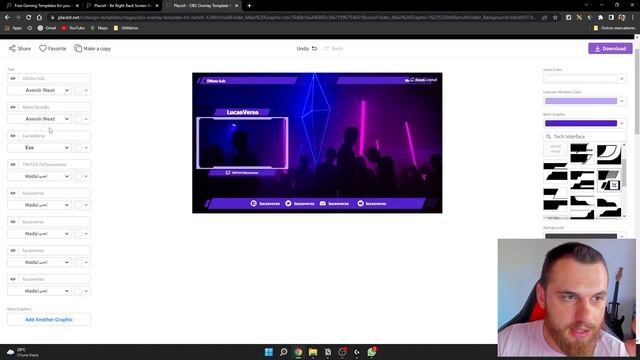The width and height of the screenshot is (640, 360).
Task: Search graphics in 'Tech Interface' field
Action: point(585,136)
